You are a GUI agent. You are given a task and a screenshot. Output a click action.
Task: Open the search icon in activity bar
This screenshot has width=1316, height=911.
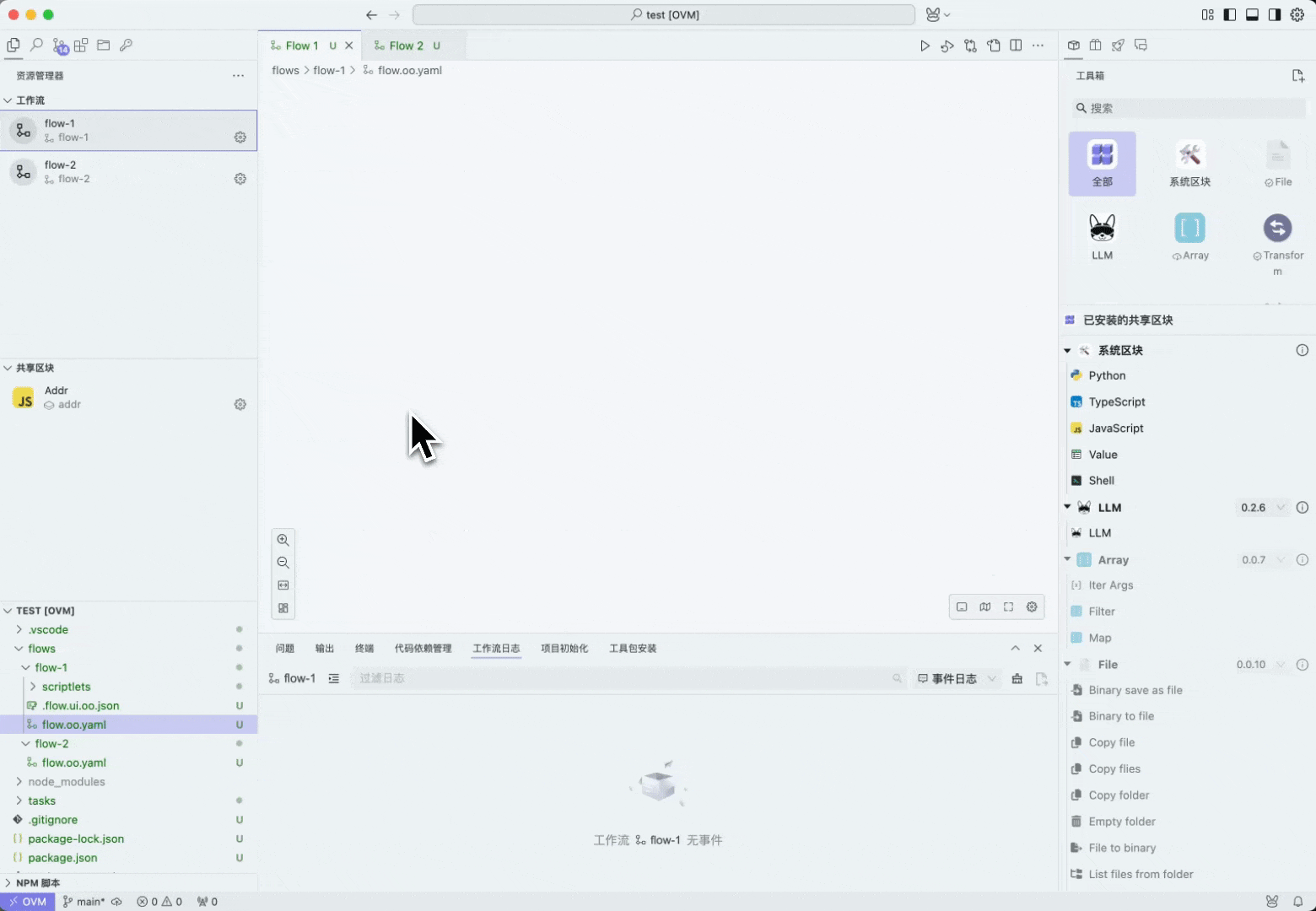[x=36, y=46]
